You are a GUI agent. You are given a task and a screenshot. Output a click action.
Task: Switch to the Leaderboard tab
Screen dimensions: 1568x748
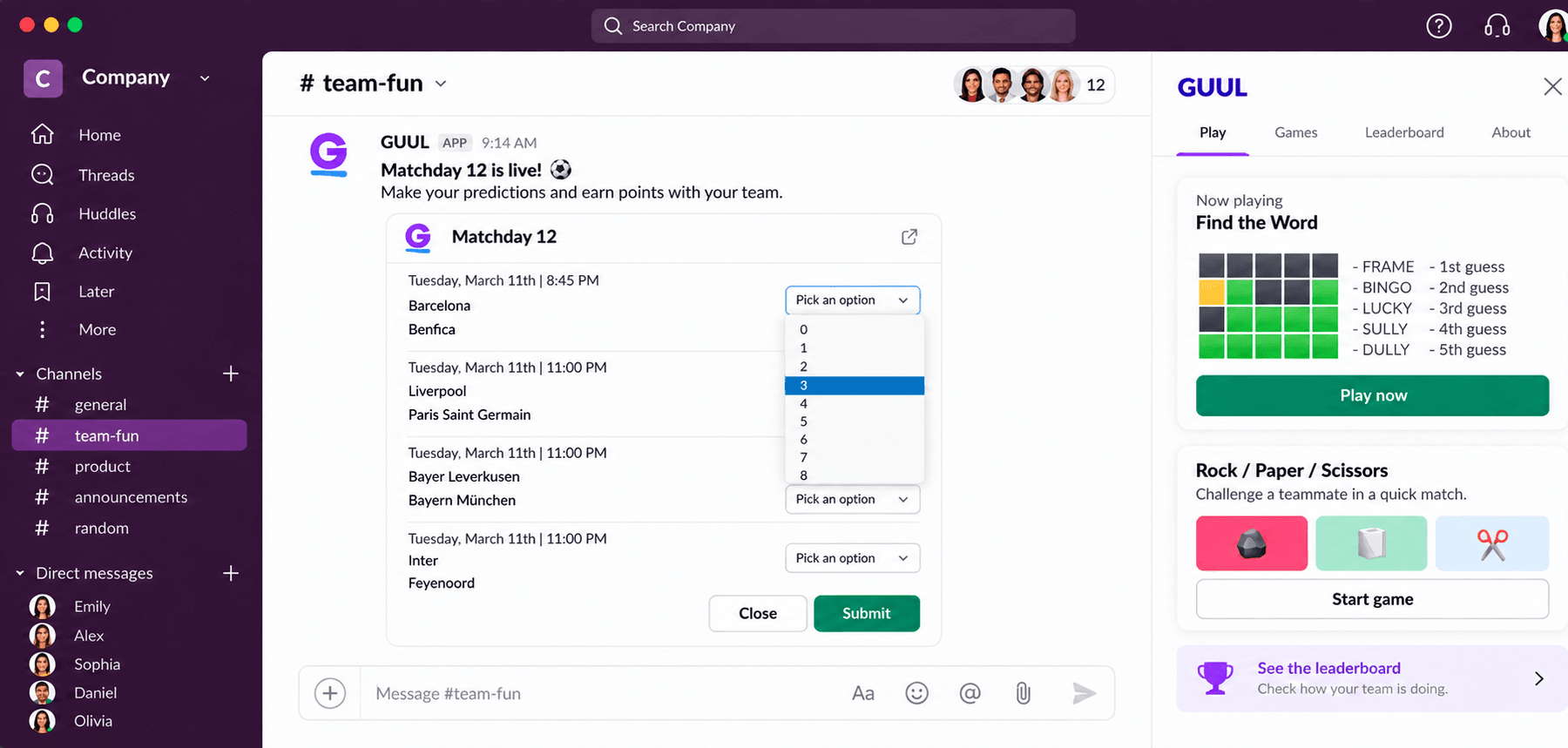(x=1404, y=132)
